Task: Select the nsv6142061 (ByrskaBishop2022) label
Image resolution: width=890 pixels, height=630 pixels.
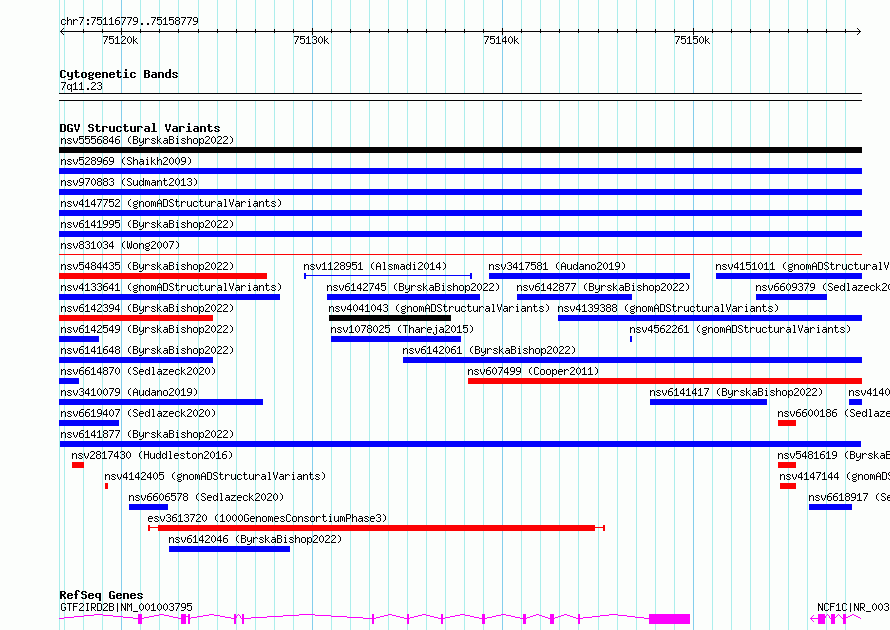Action: point(489,350)
